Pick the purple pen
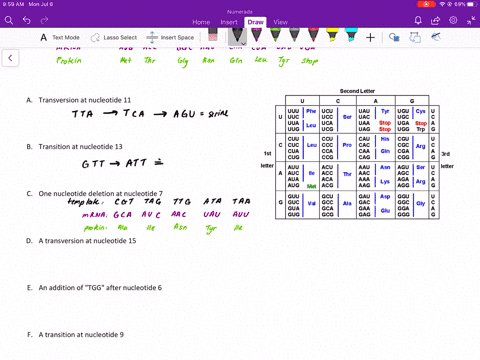480x360 pixels. point(256,35)
